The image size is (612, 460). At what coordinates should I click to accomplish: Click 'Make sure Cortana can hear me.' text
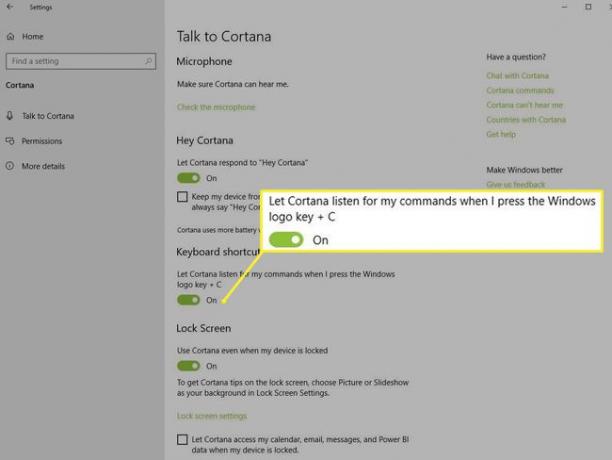(x=233, y=84)
